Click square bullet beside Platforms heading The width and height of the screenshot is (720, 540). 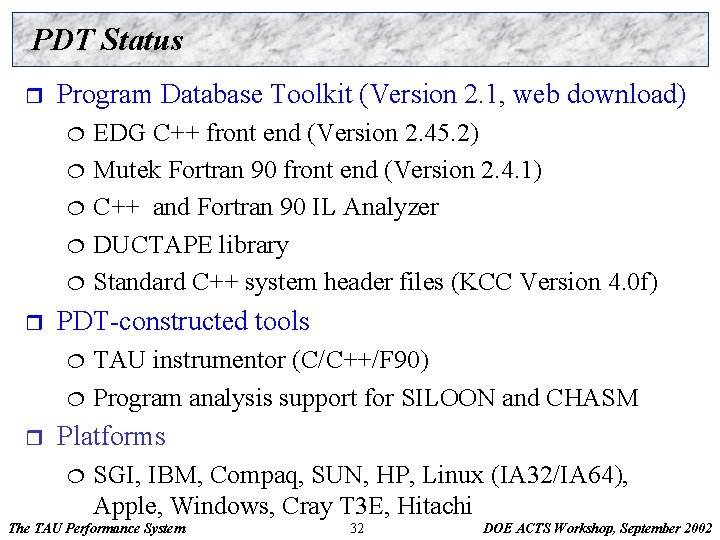(x=34, y=437)
